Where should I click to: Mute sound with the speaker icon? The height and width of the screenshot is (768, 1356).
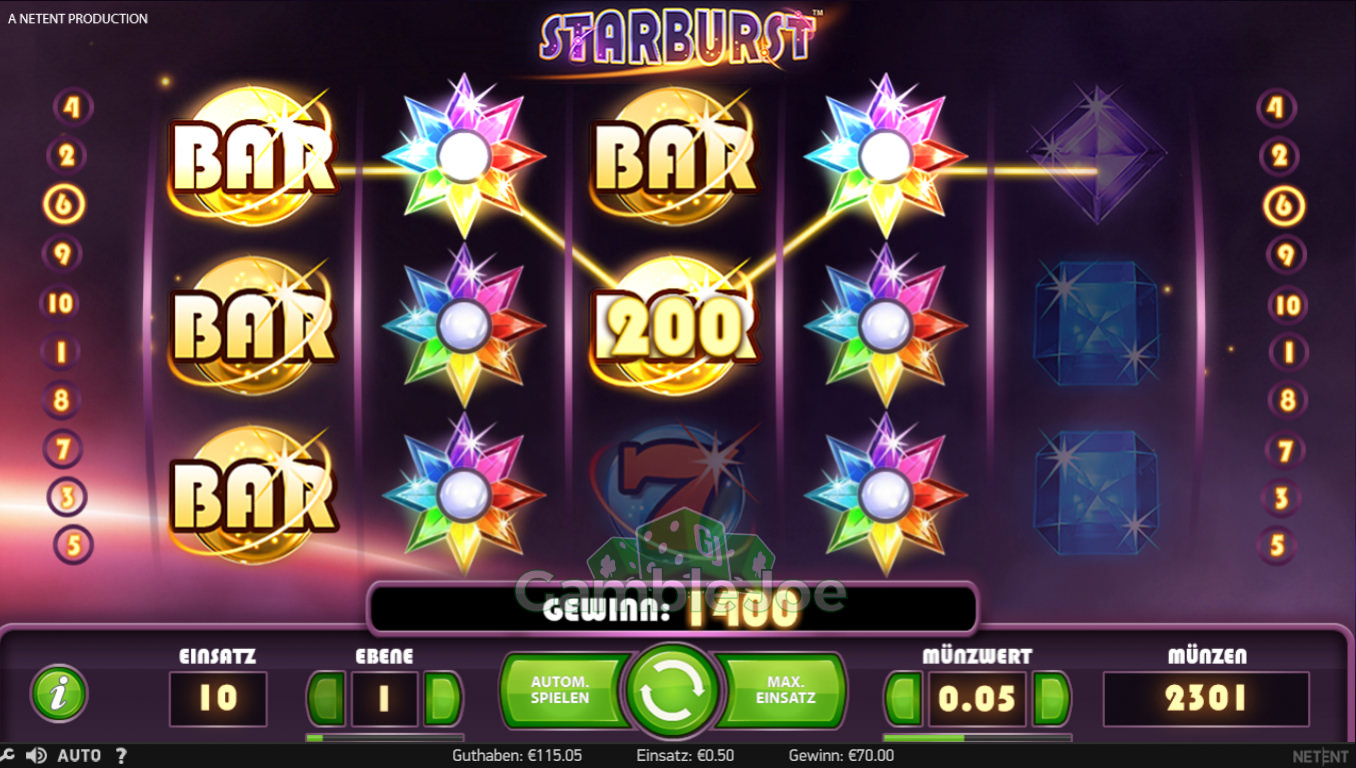(x=36, y=756)
